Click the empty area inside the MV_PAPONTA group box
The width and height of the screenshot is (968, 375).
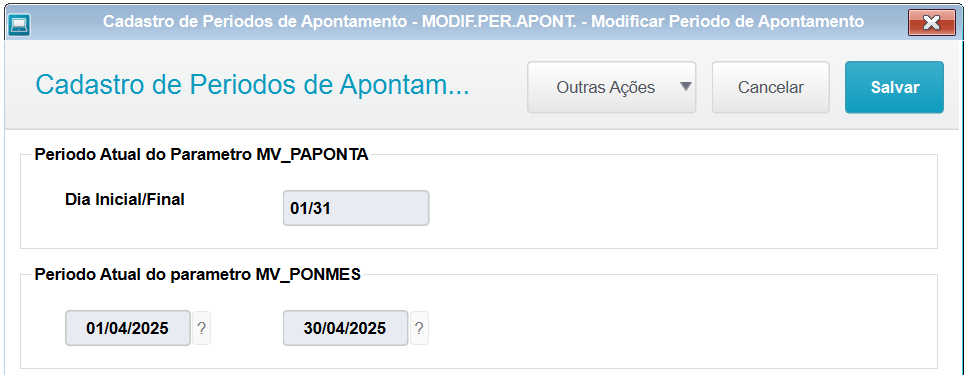(679, 204)
